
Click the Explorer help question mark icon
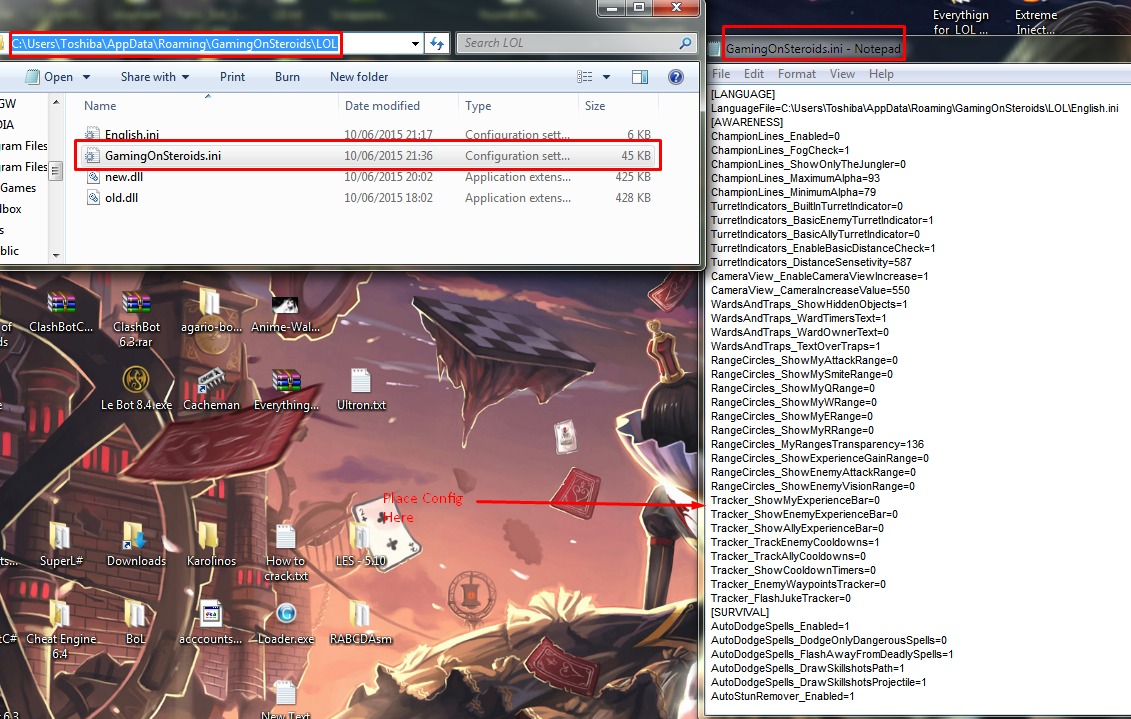(676, 76)
